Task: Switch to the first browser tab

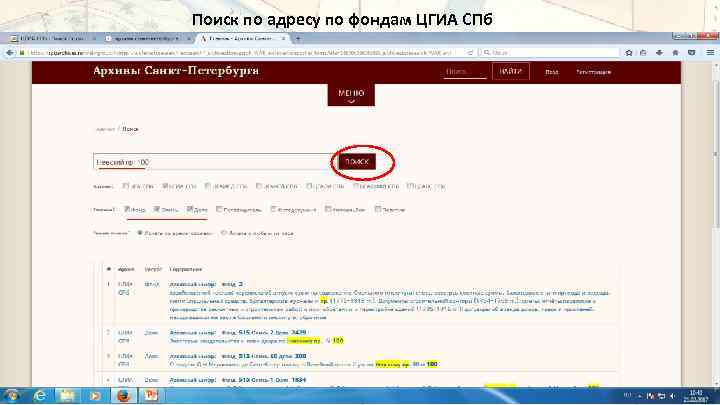Action: [x=53, y=39]
